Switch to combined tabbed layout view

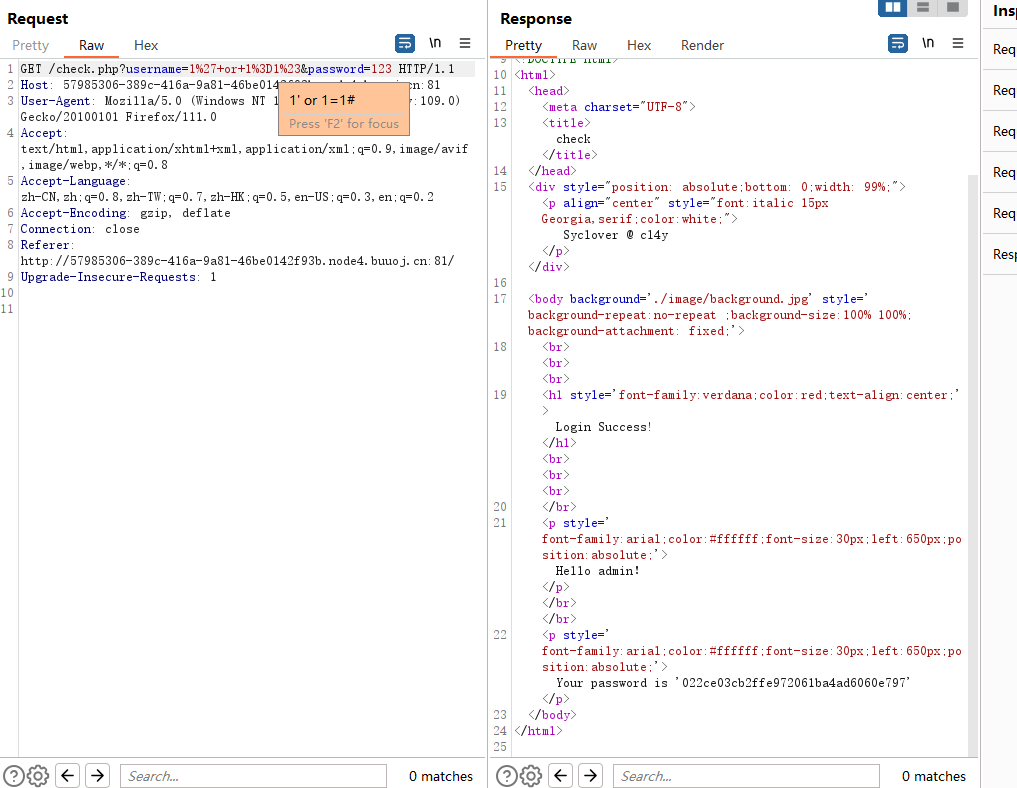(x=953, y=7)
